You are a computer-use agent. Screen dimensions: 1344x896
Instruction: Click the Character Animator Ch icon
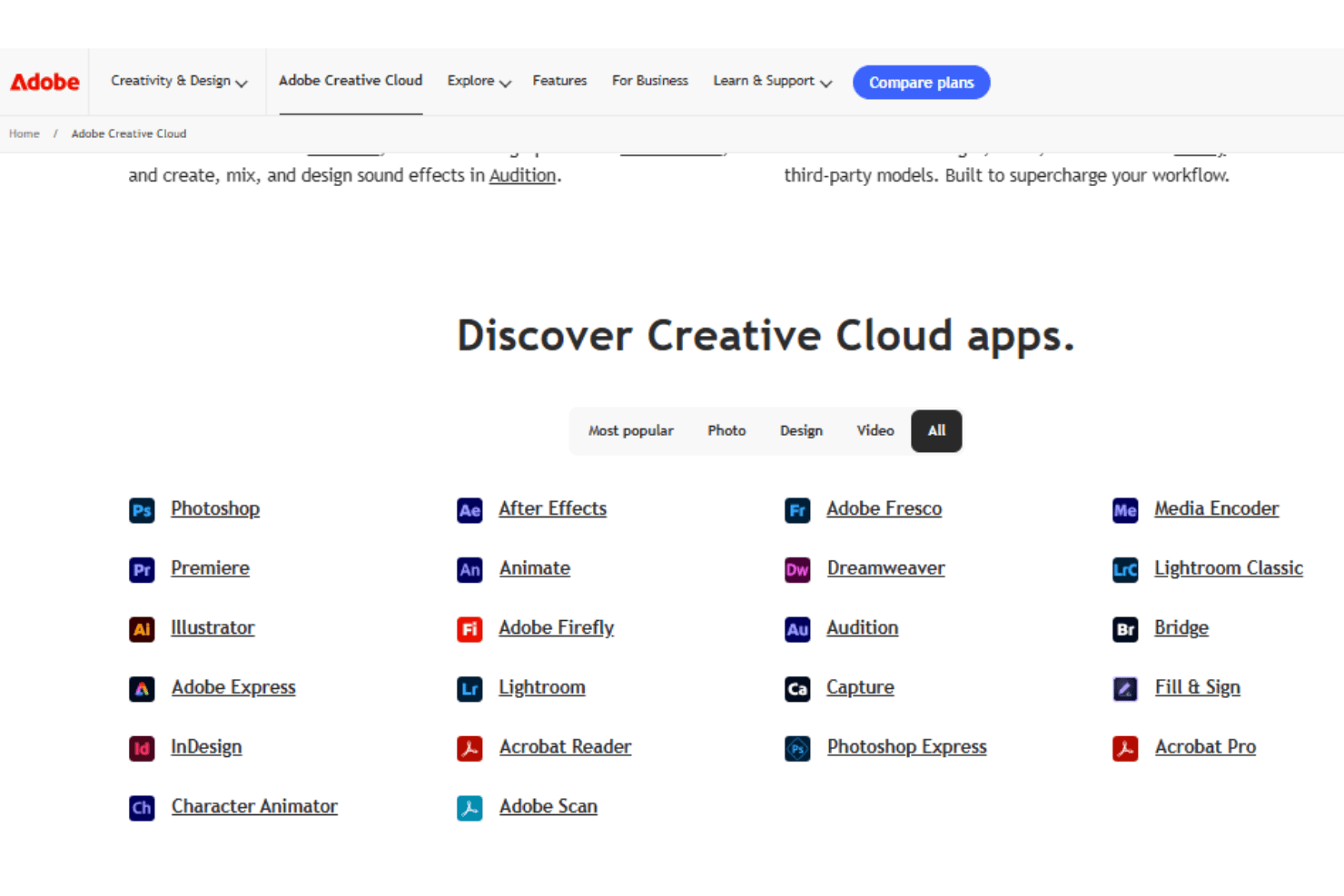(142, 808)
